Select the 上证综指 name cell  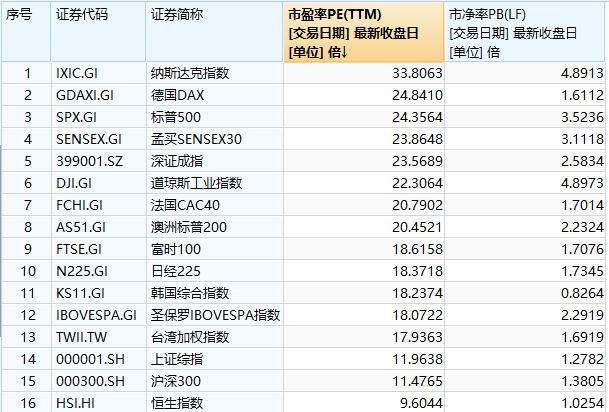pyautogui.click(x=214, y=359)
